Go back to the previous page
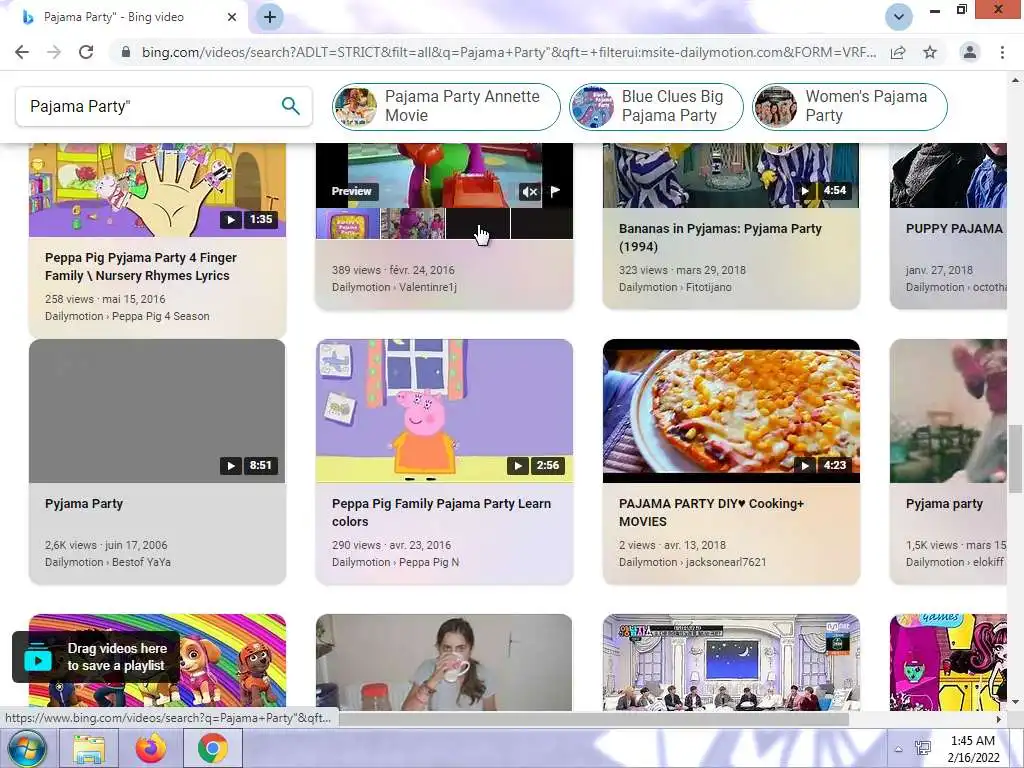Image resolution: width=1024 pixels, height=768 pixels. 22,52
